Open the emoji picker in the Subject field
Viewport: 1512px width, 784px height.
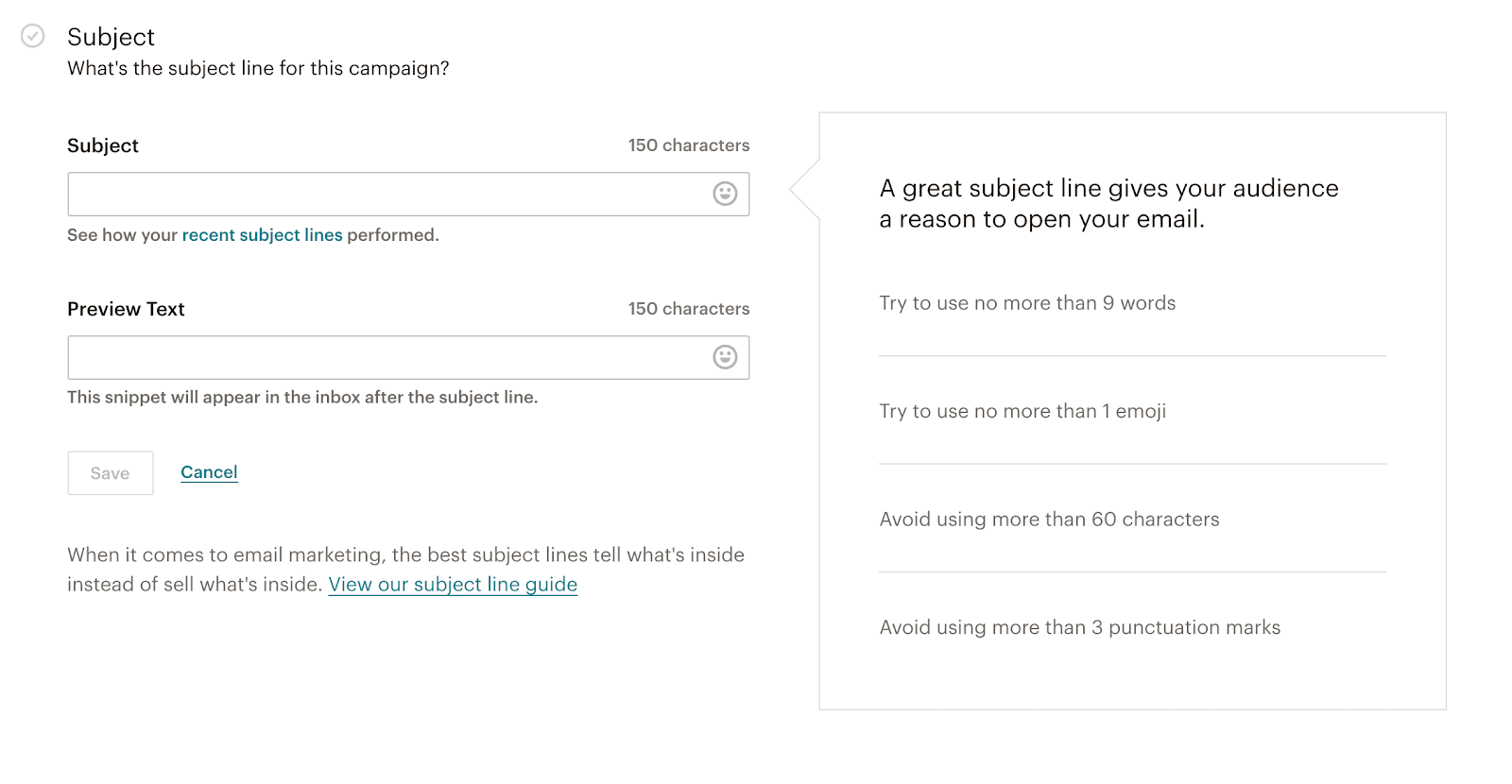725,194
